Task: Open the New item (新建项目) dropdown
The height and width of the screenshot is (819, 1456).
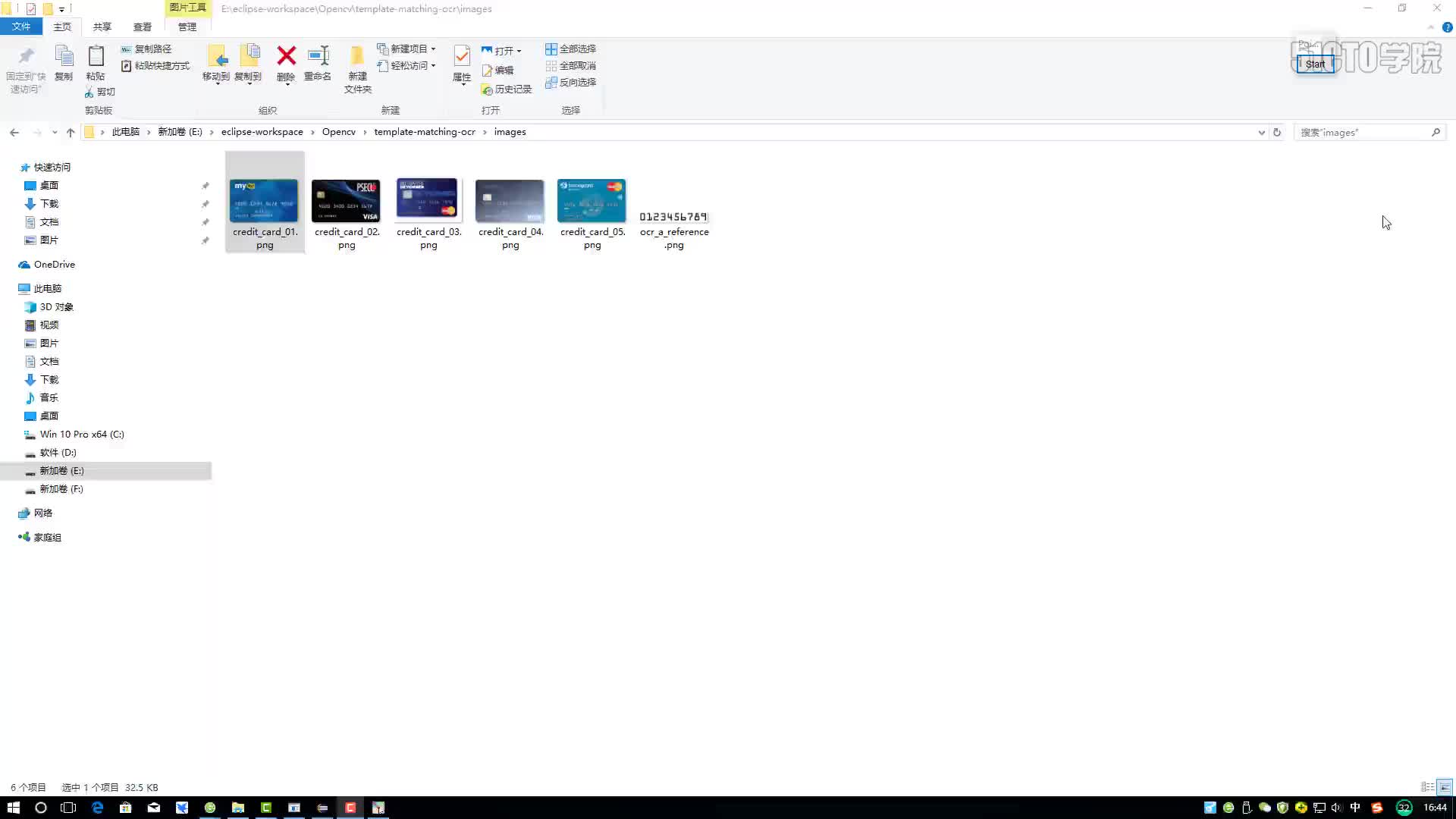Action: (x=406, y=49)
